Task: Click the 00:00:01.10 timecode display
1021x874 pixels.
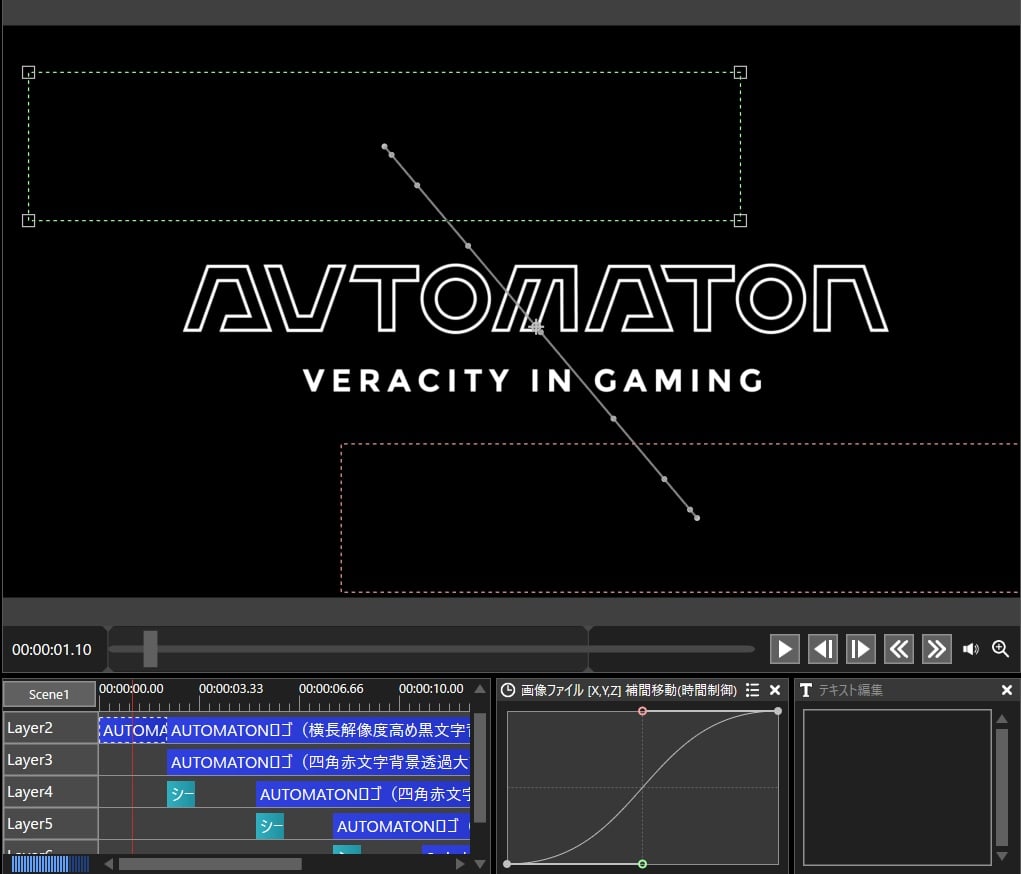Action: [x=52, y=649]
